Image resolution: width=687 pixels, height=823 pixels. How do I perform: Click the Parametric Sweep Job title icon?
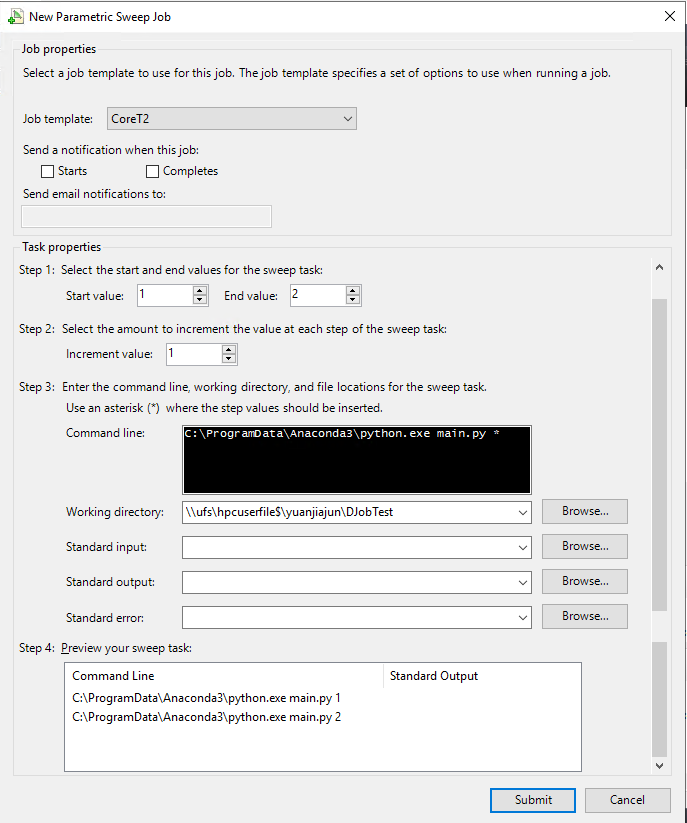(x=15, y=16)
